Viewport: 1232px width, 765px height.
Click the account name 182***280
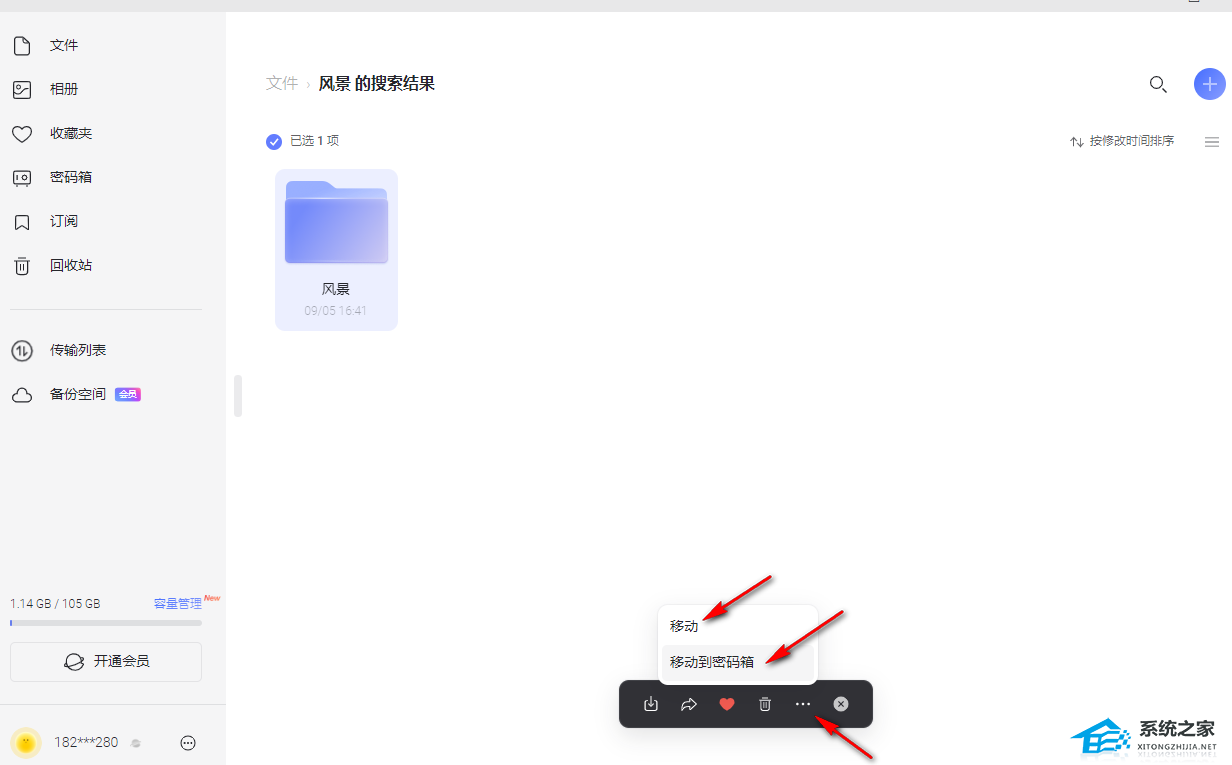86,743
